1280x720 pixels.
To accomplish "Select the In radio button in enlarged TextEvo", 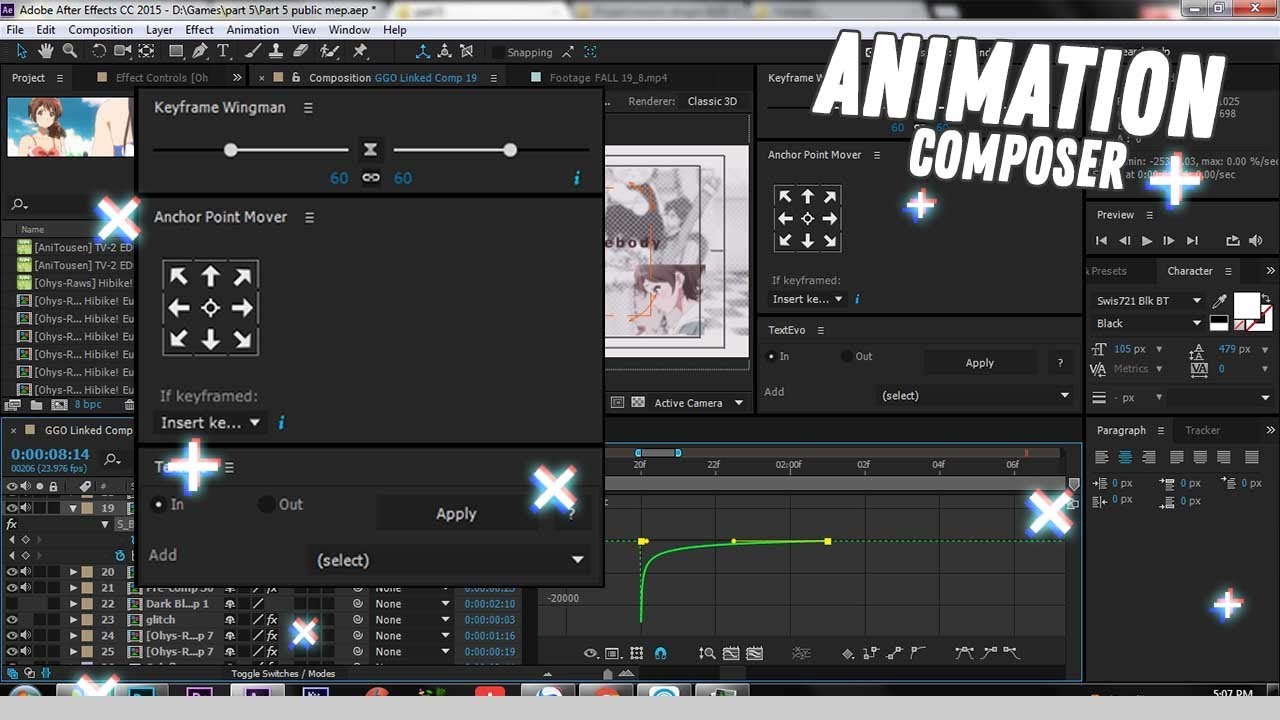I will pyautogui.click(x=158, y=504).
